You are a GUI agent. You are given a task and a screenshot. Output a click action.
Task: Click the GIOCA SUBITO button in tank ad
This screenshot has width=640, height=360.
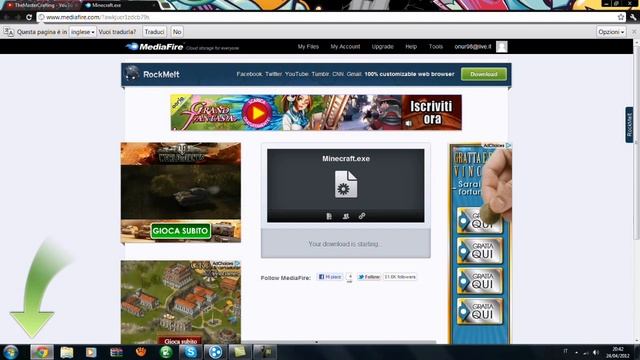coord(180,231)
